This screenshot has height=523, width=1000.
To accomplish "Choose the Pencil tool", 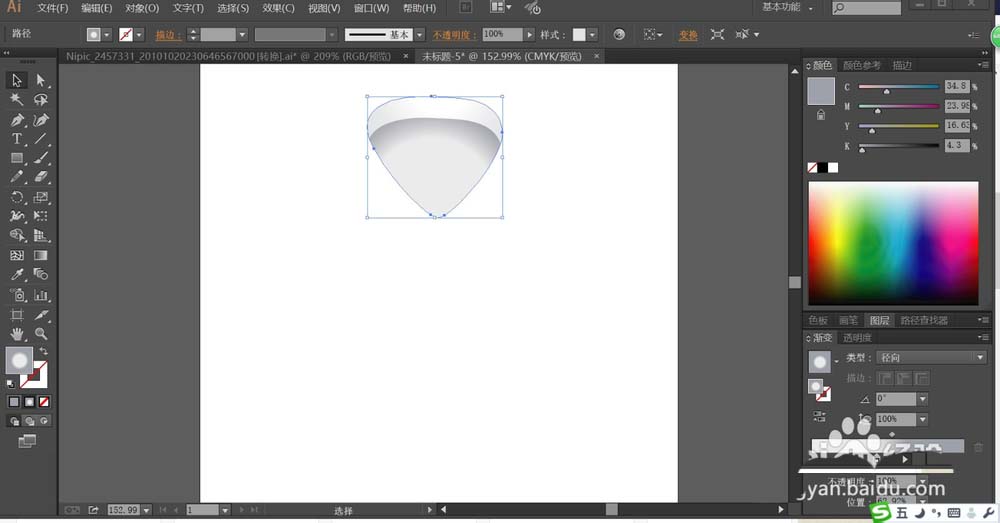I will (x=17, y=177).
